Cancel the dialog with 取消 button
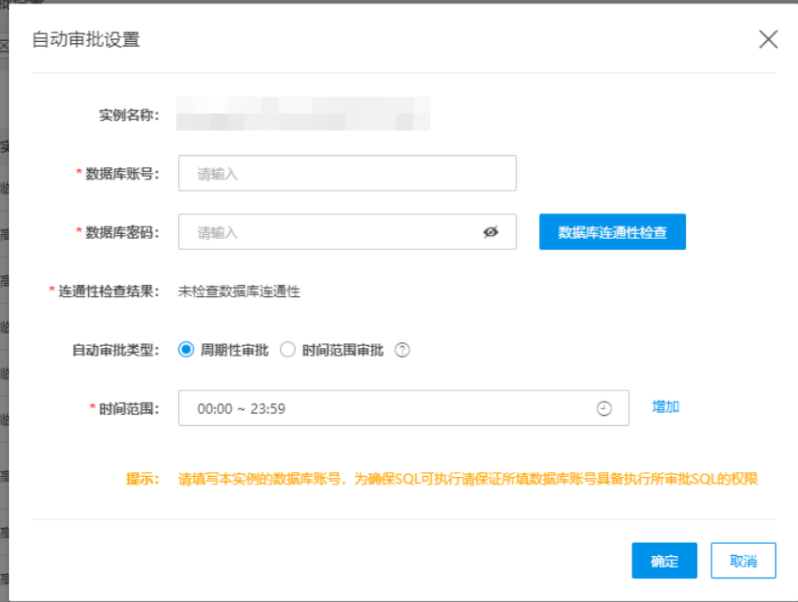 click(743, 561)
